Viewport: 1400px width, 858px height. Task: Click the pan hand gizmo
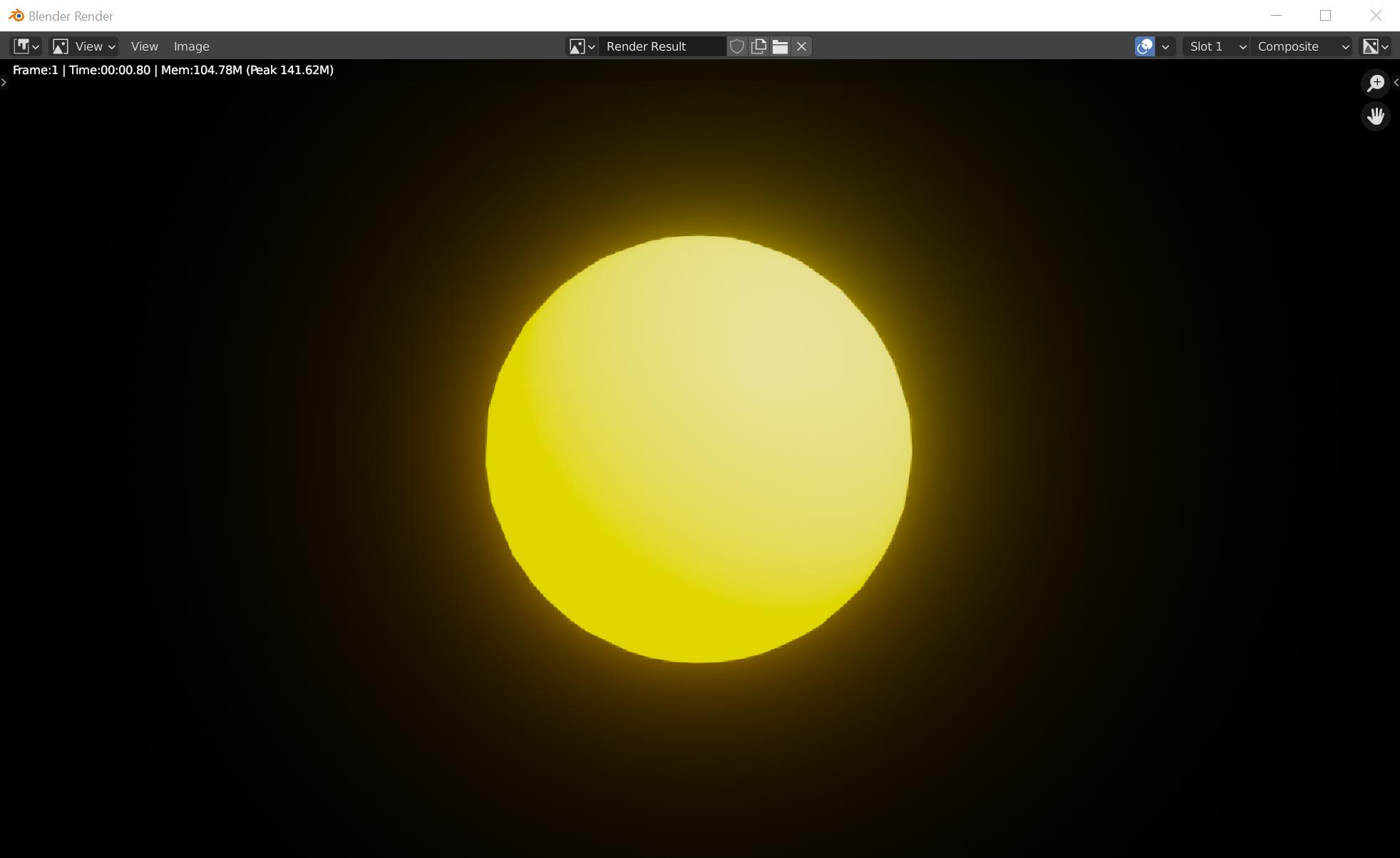coord(1375,116)
